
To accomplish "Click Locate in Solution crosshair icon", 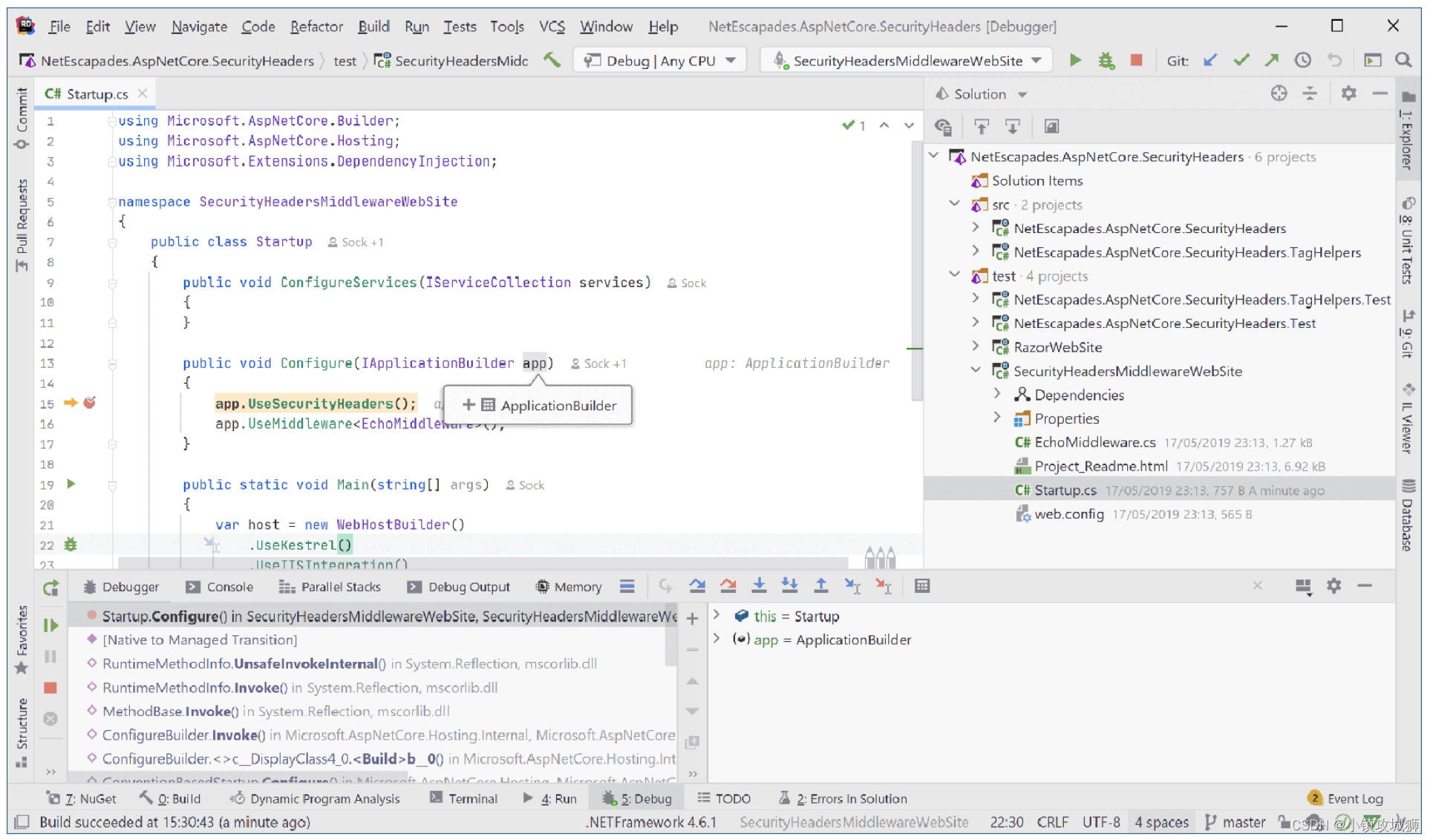I will (1279, 93).
